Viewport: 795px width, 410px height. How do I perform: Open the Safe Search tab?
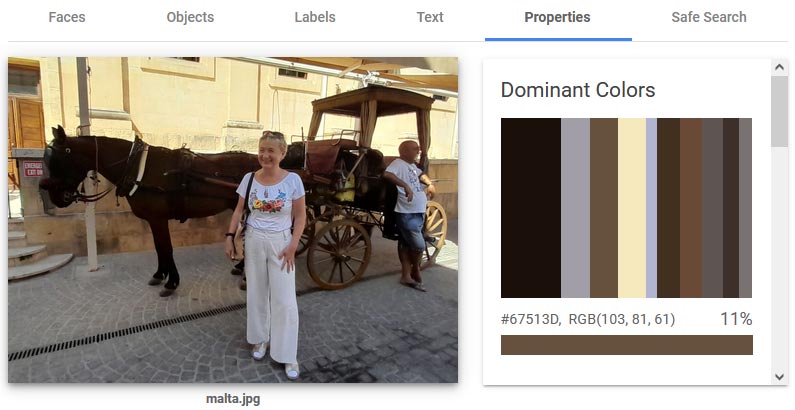(709, 17)
